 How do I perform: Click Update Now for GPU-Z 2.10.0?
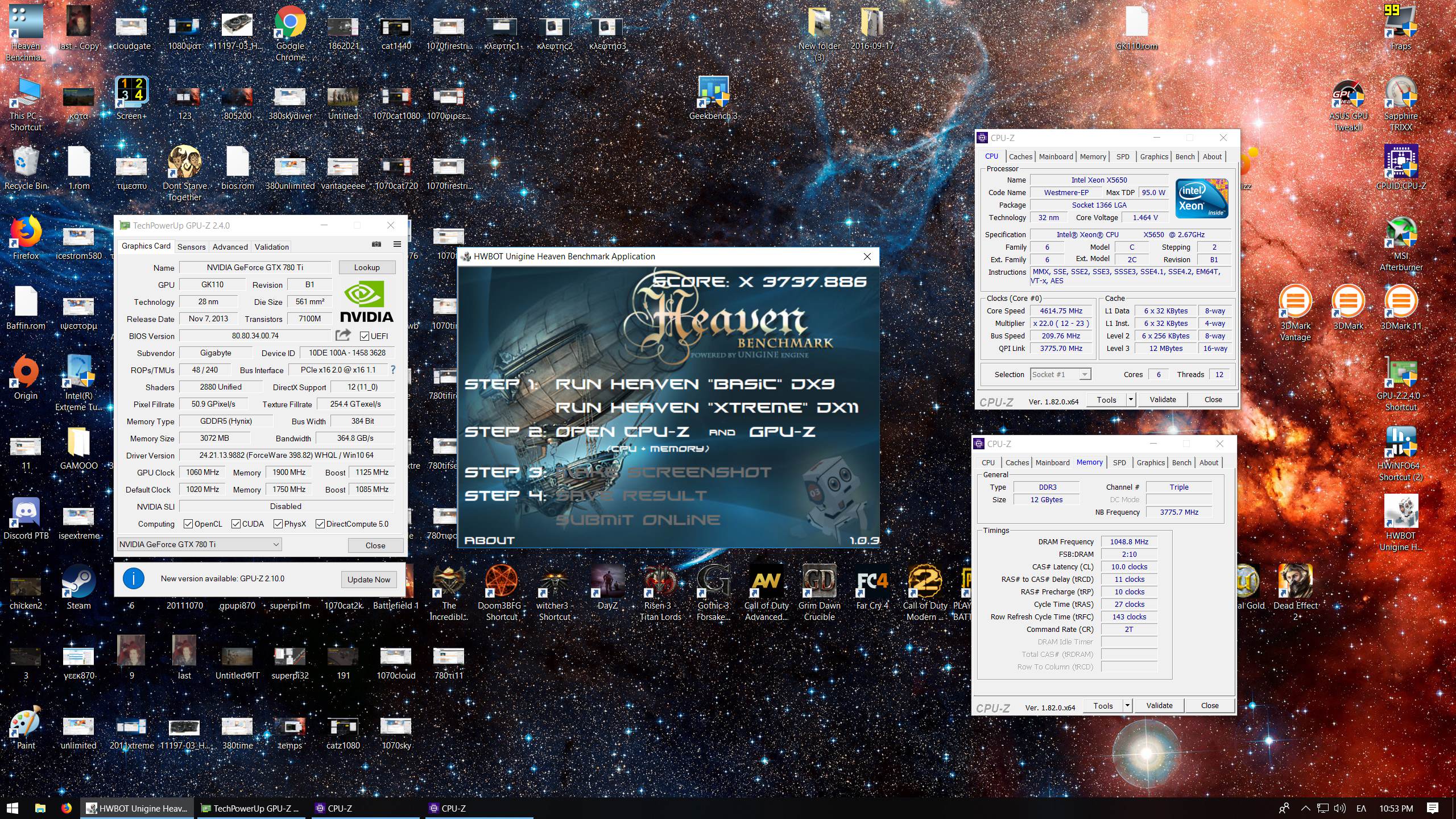pos(369,580)
